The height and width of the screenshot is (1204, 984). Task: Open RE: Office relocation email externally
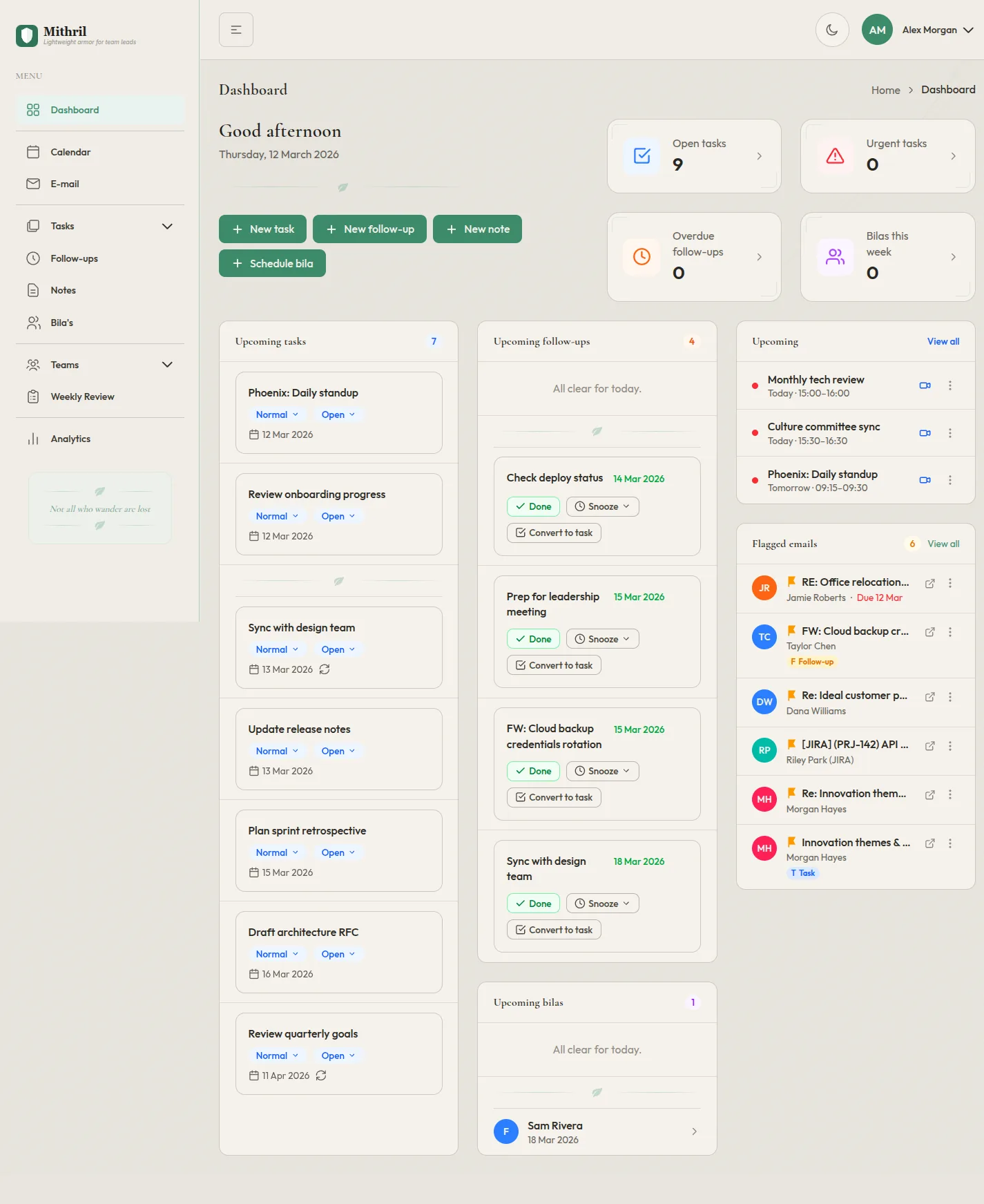pyautogui.click(x=930, y=584)
